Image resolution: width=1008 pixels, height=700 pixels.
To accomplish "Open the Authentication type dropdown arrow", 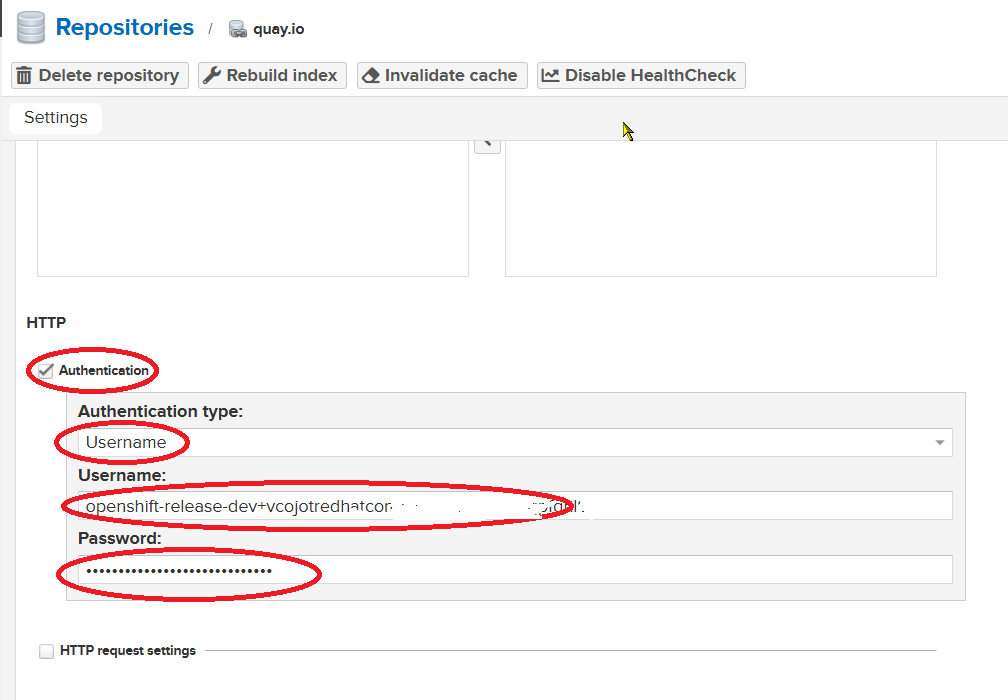I will click(939, 442).
